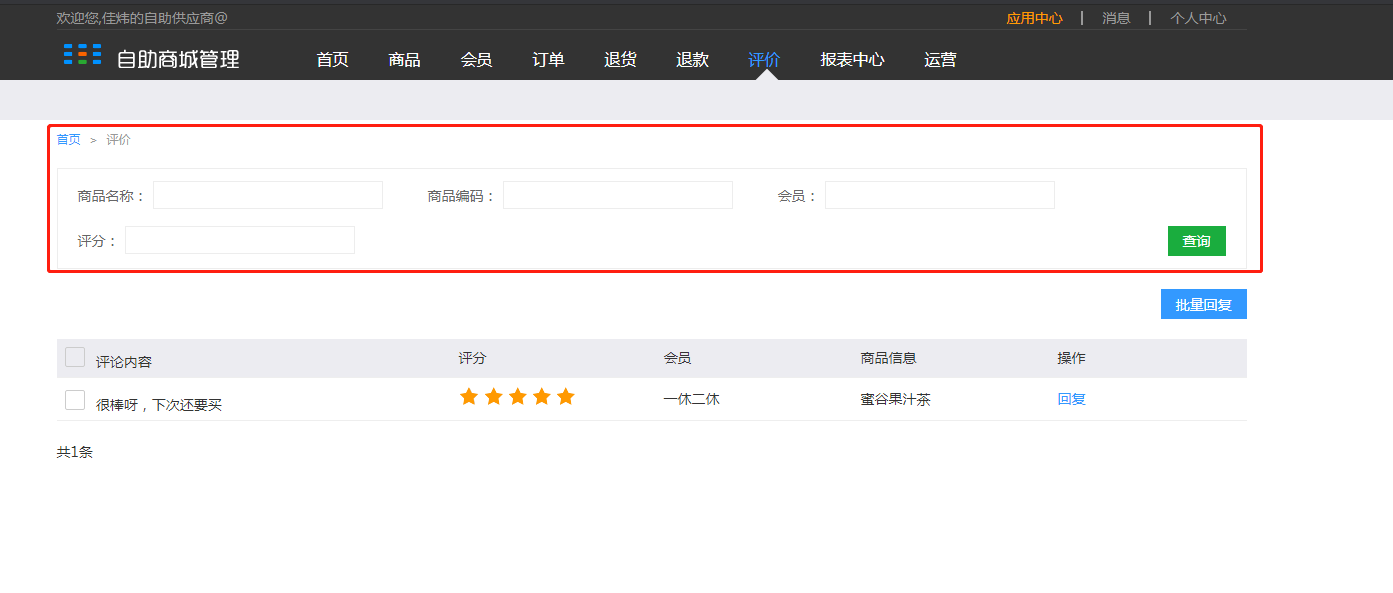Click the 共1条 total count text

point(75,452)
